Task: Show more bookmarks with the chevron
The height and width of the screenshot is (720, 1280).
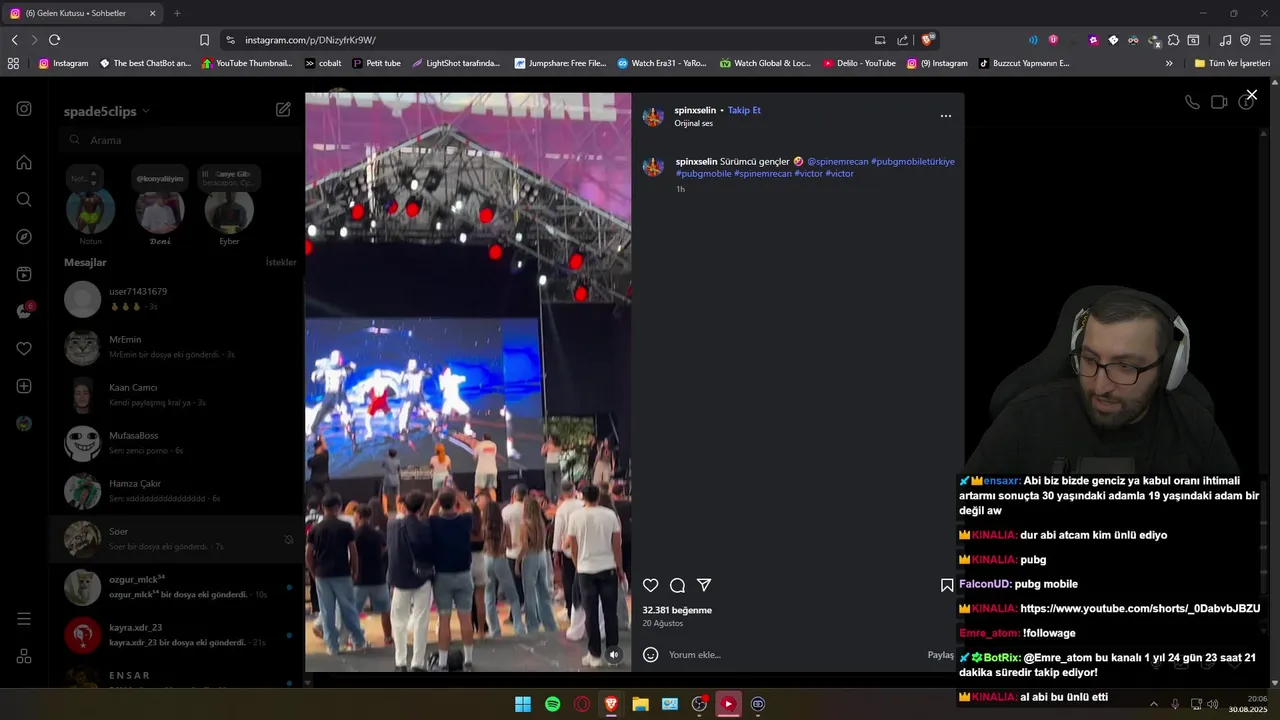Action: 1169,63
